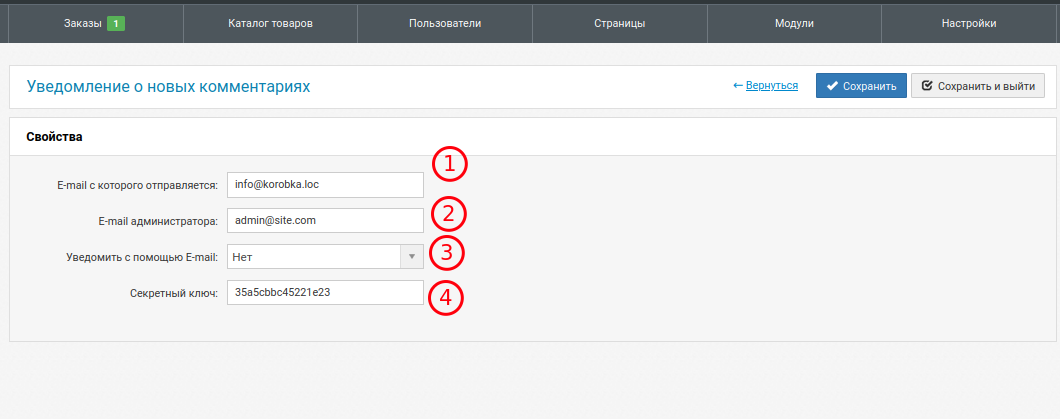1060x419 pixels.
Task: Open Настройки menu item
Action: [x=969, y=24]
